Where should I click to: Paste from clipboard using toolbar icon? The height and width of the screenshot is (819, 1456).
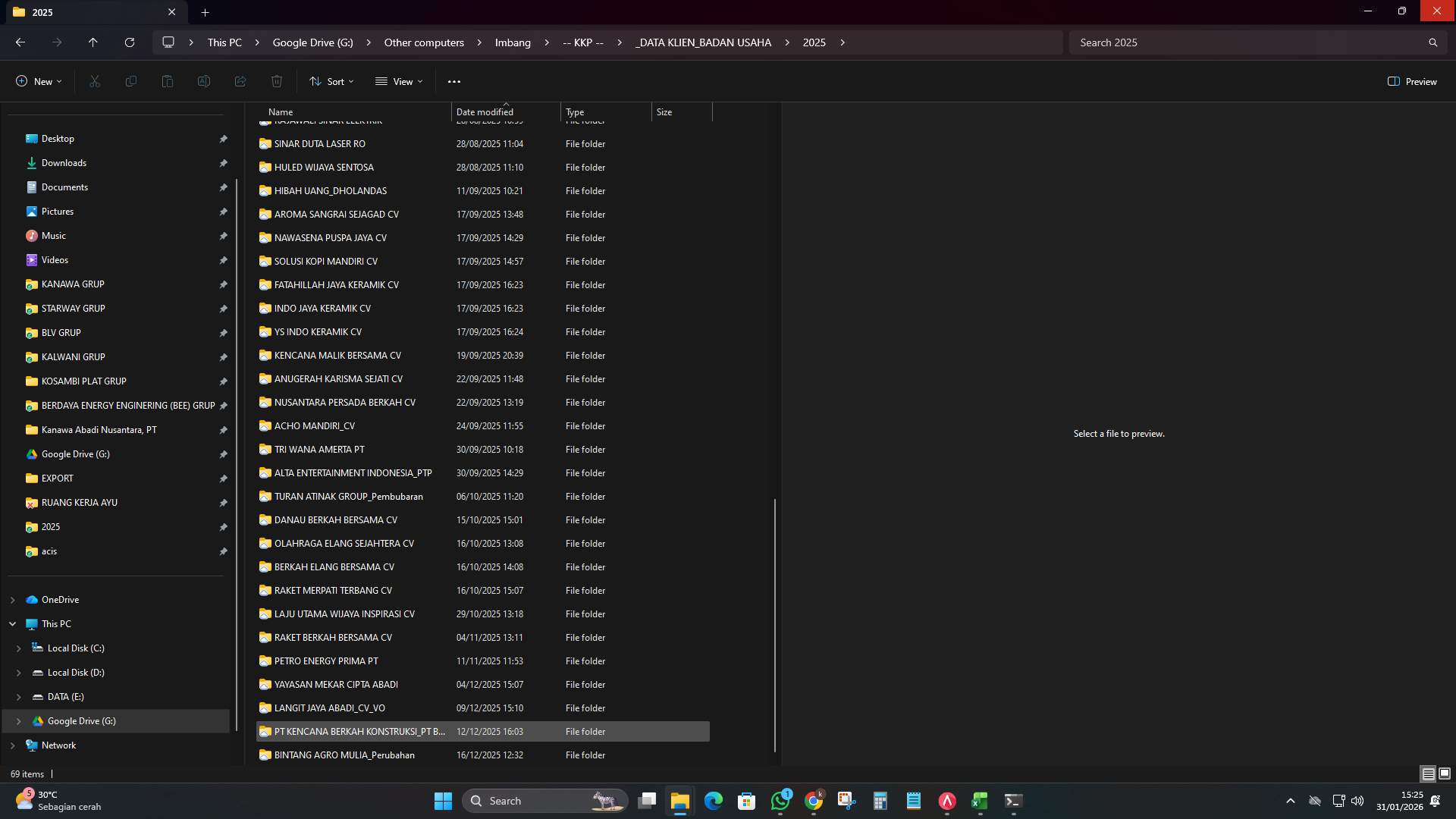[x=167, y=81]
